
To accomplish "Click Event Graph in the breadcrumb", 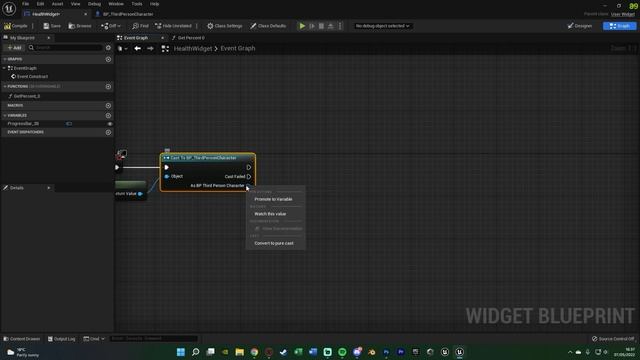I will [x=238, y=48].
